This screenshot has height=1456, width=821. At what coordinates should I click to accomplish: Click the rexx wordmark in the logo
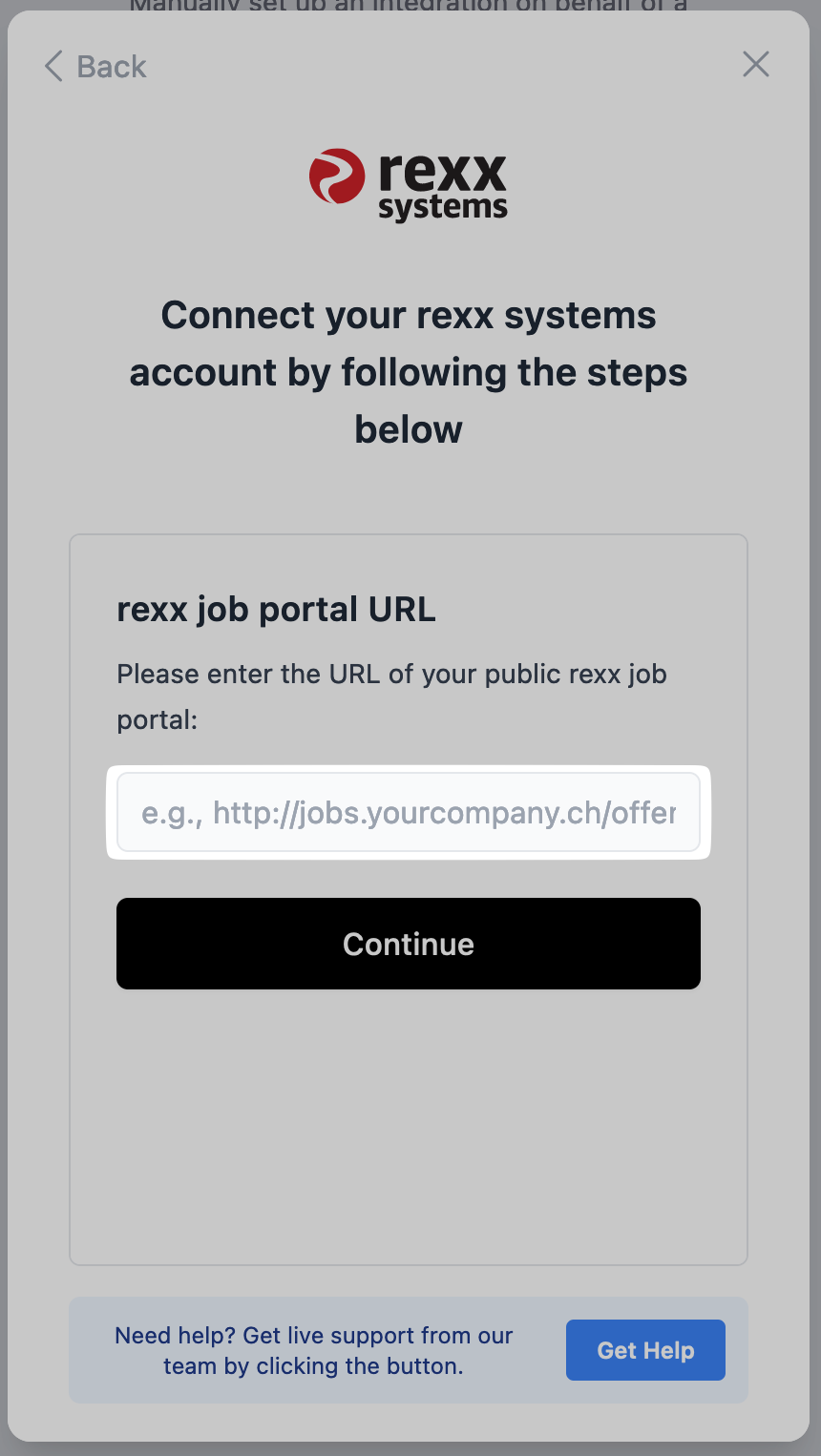coord(442,172)
